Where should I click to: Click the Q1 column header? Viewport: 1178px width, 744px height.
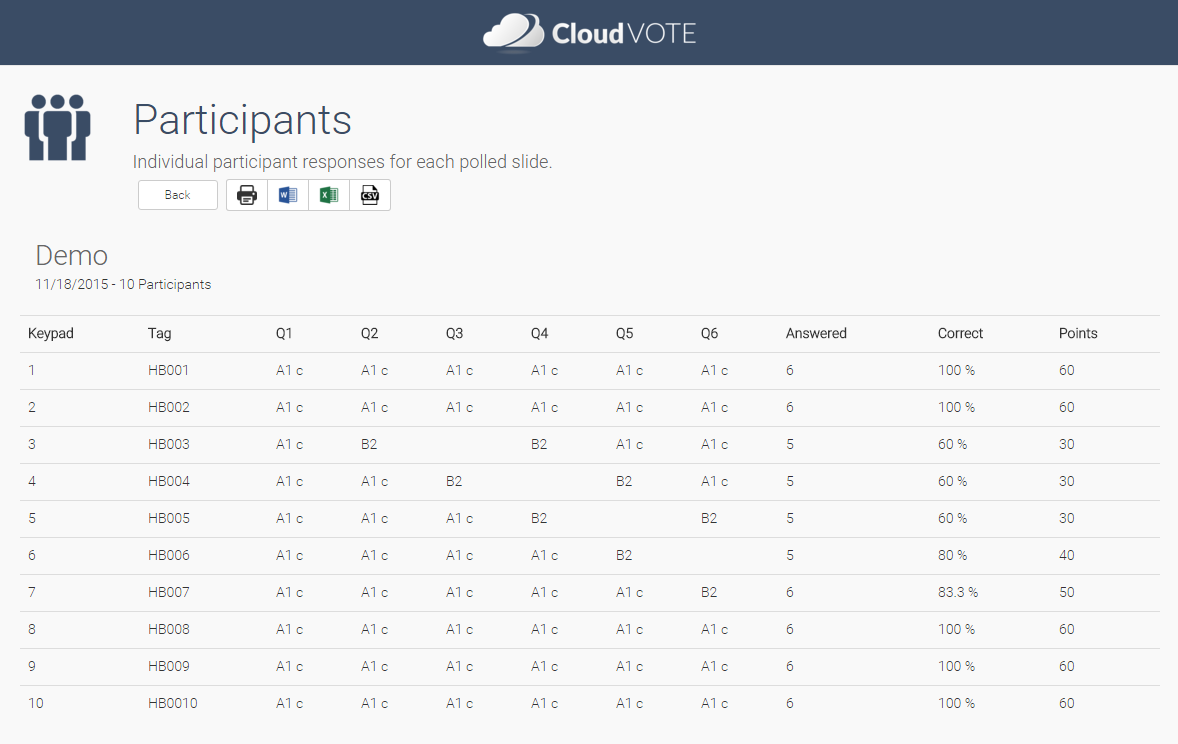tap(285, 333)
